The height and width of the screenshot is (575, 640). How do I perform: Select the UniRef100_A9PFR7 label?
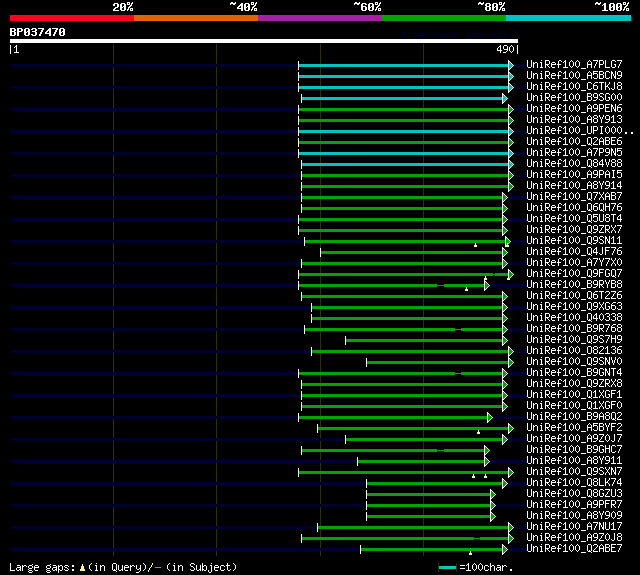[x=574, y=505]
